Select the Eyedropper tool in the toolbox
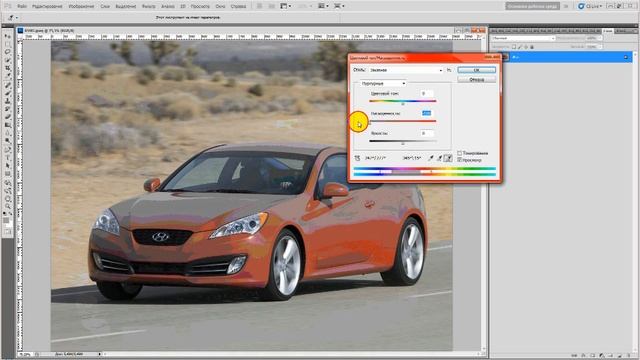This screenshot has width=640, height=360. [x=8, y=76]
